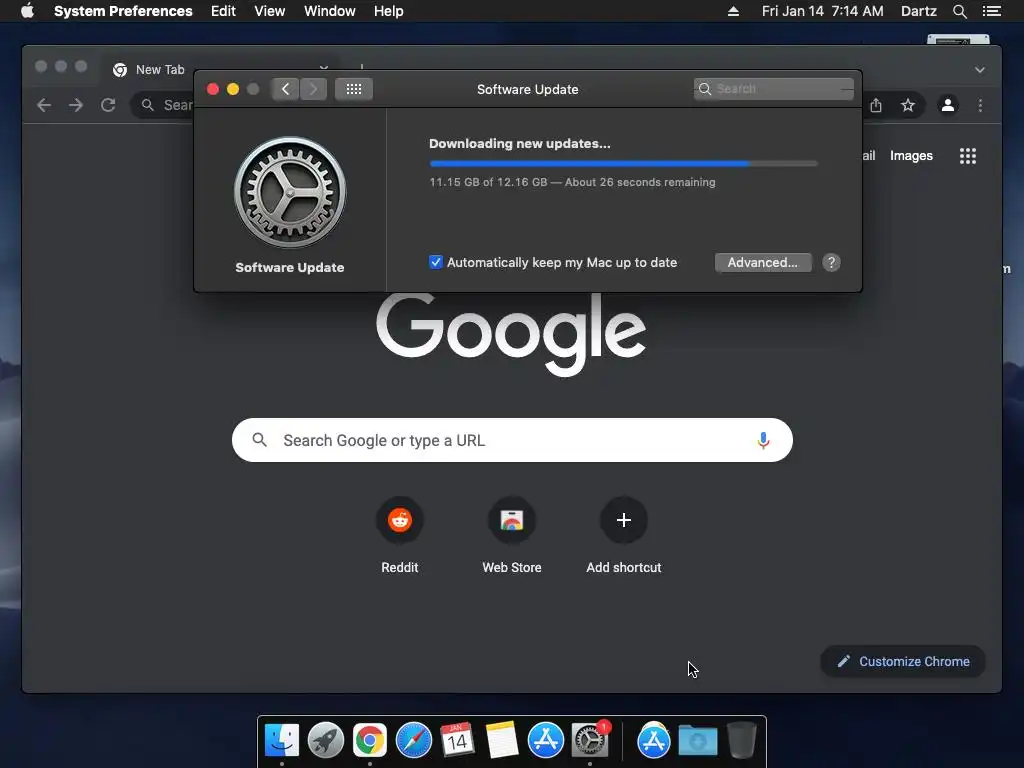Open the Edit menu
1024x768 pixels.
pos(223,11)
